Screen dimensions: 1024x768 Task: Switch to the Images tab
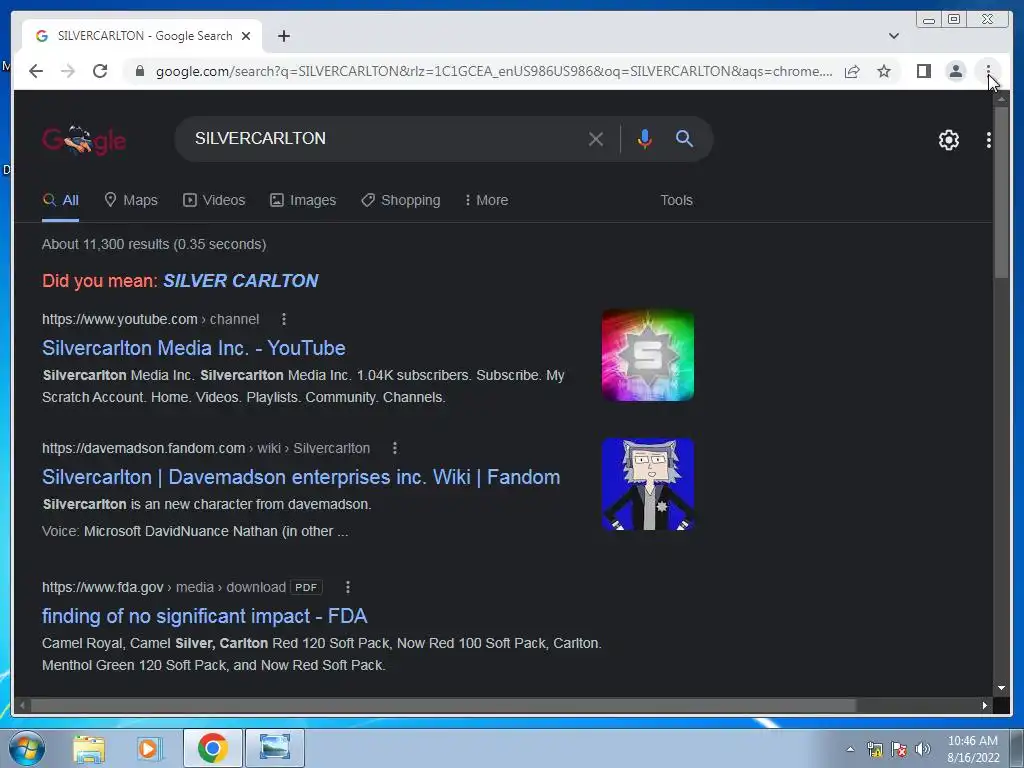coord(303,200)
